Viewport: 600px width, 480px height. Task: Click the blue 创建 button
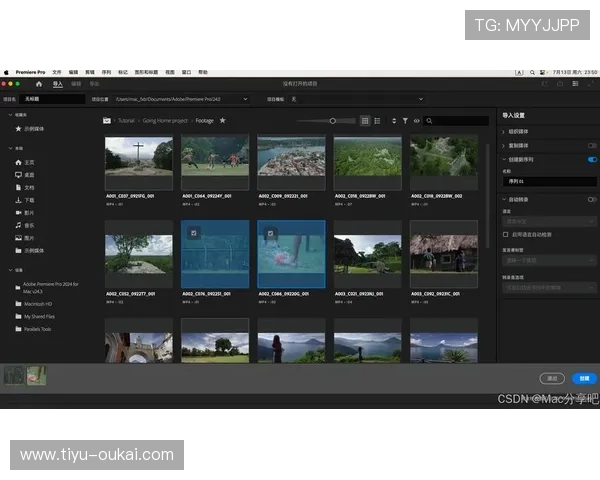tap(583, 379)
